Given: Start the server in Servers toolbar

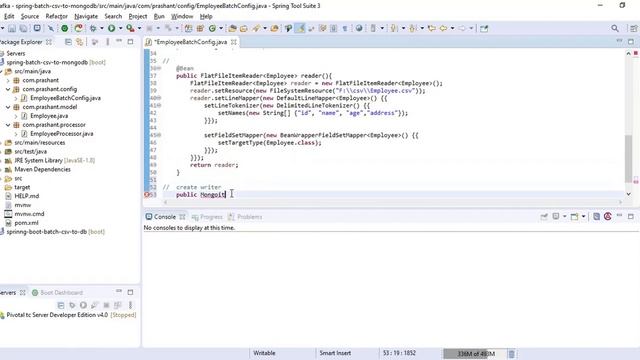Looking at the screenshot, I should tap(83, 305).
